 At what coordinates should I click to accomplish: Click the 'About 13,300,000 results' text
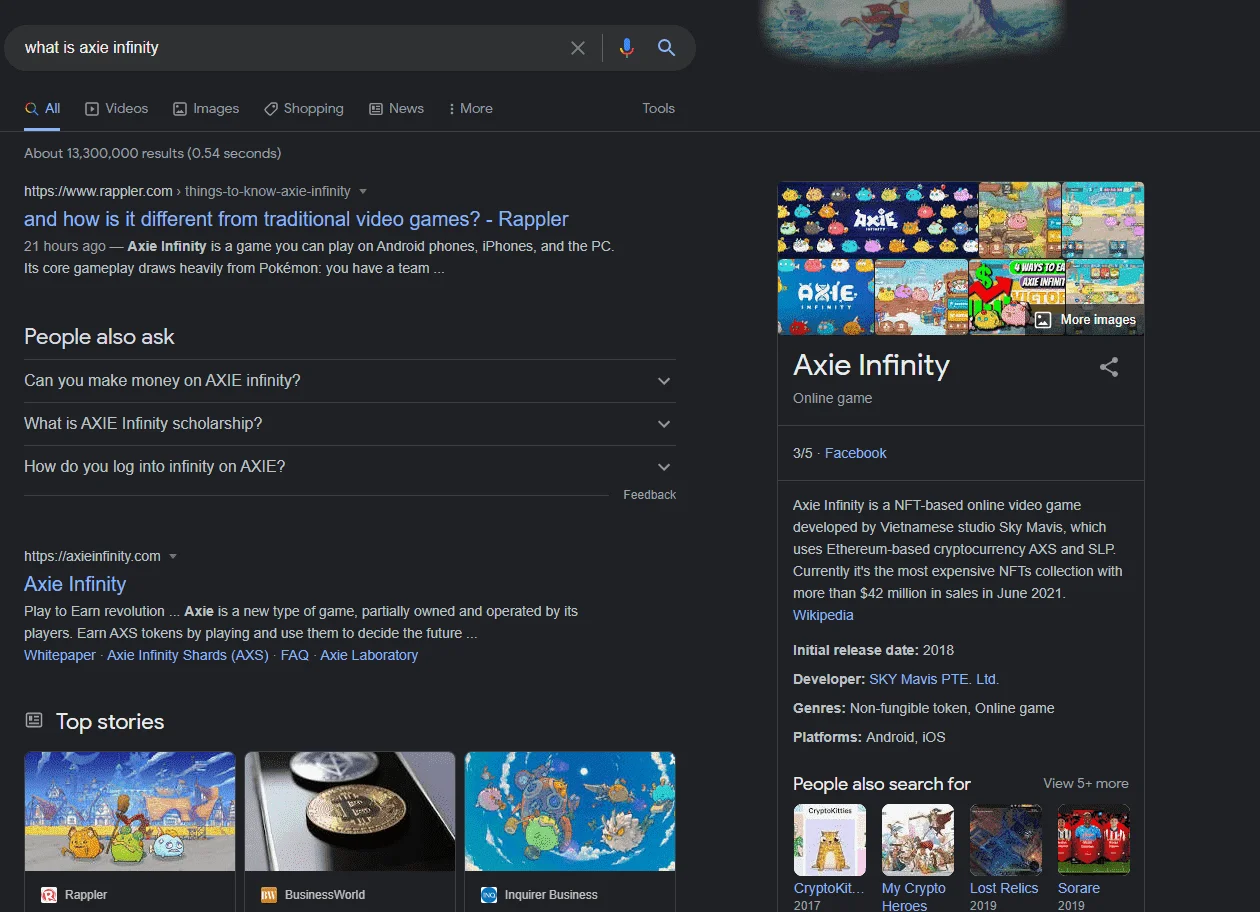point(152,154)
